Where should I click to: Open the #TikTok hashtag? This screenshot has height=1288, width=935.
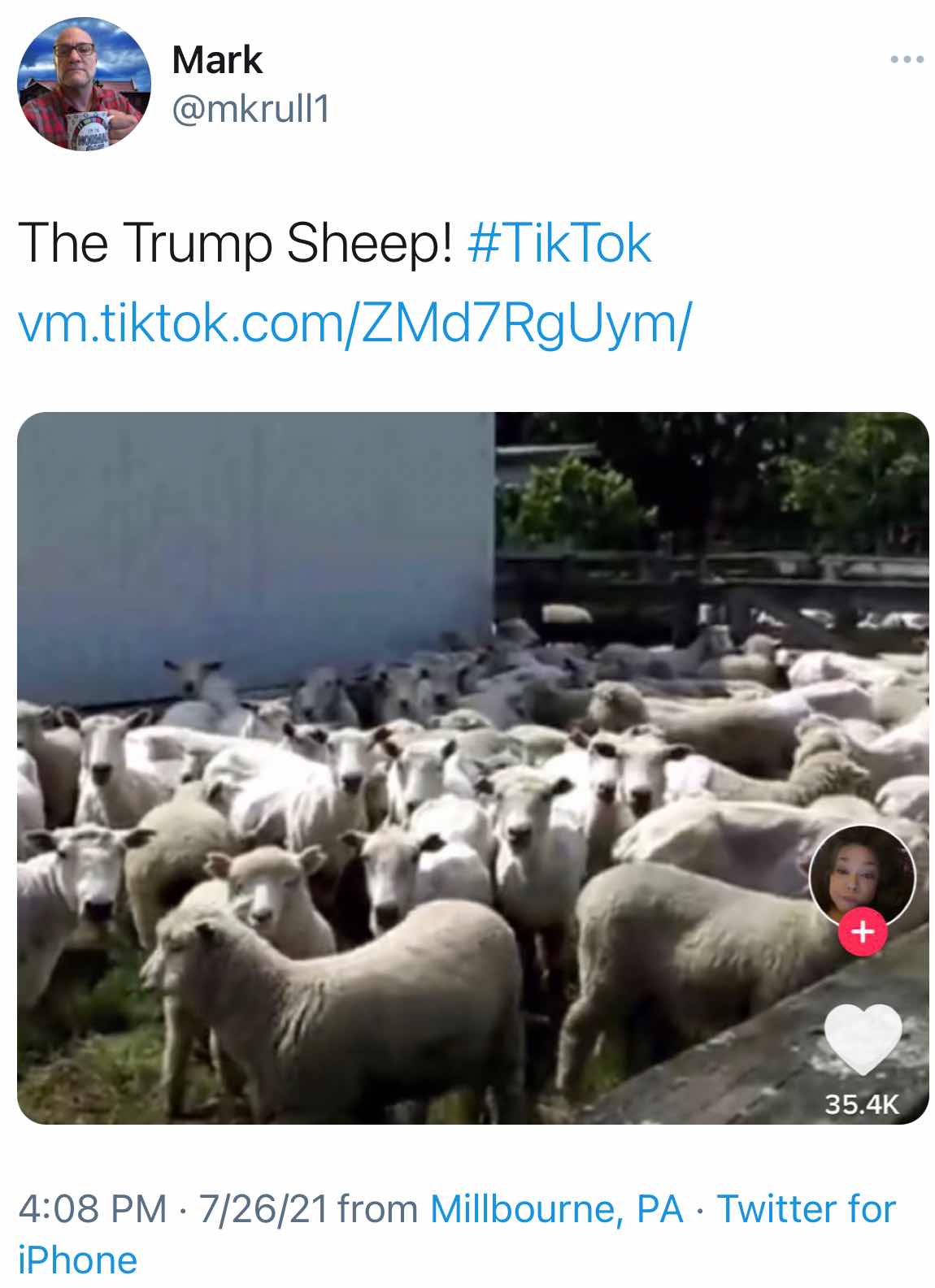coord(560,243)
